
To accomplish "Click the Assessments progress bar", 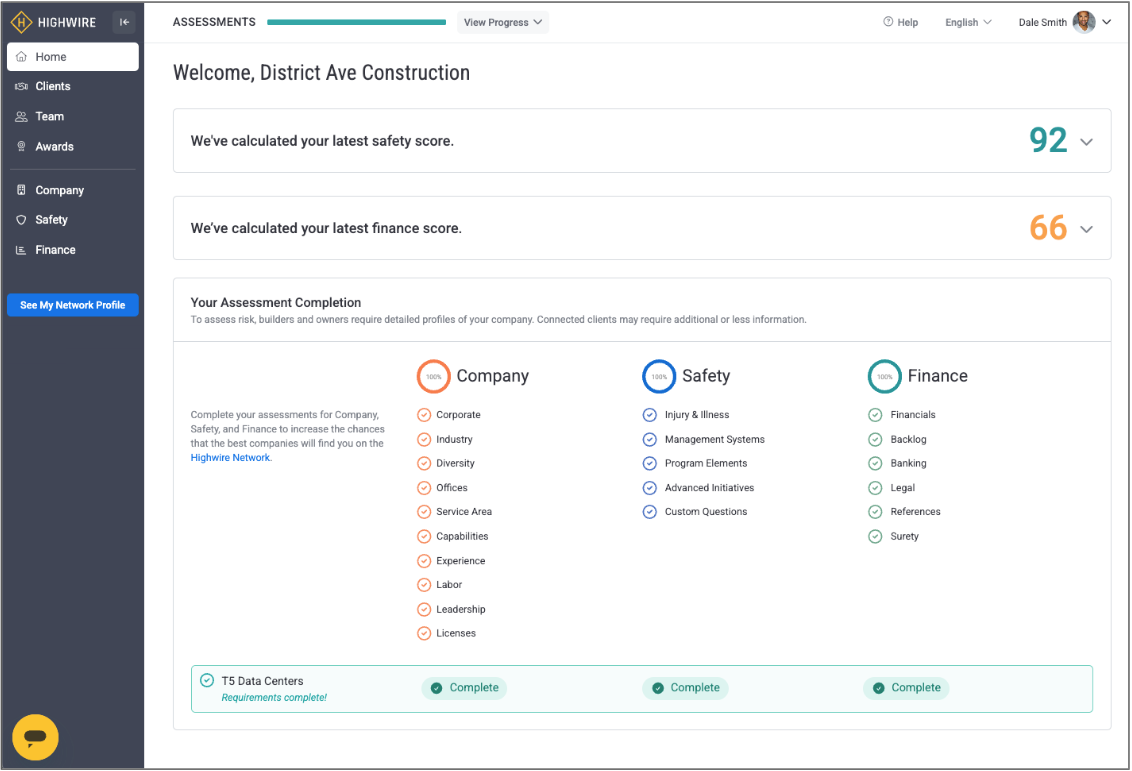I will click(356, 22).
